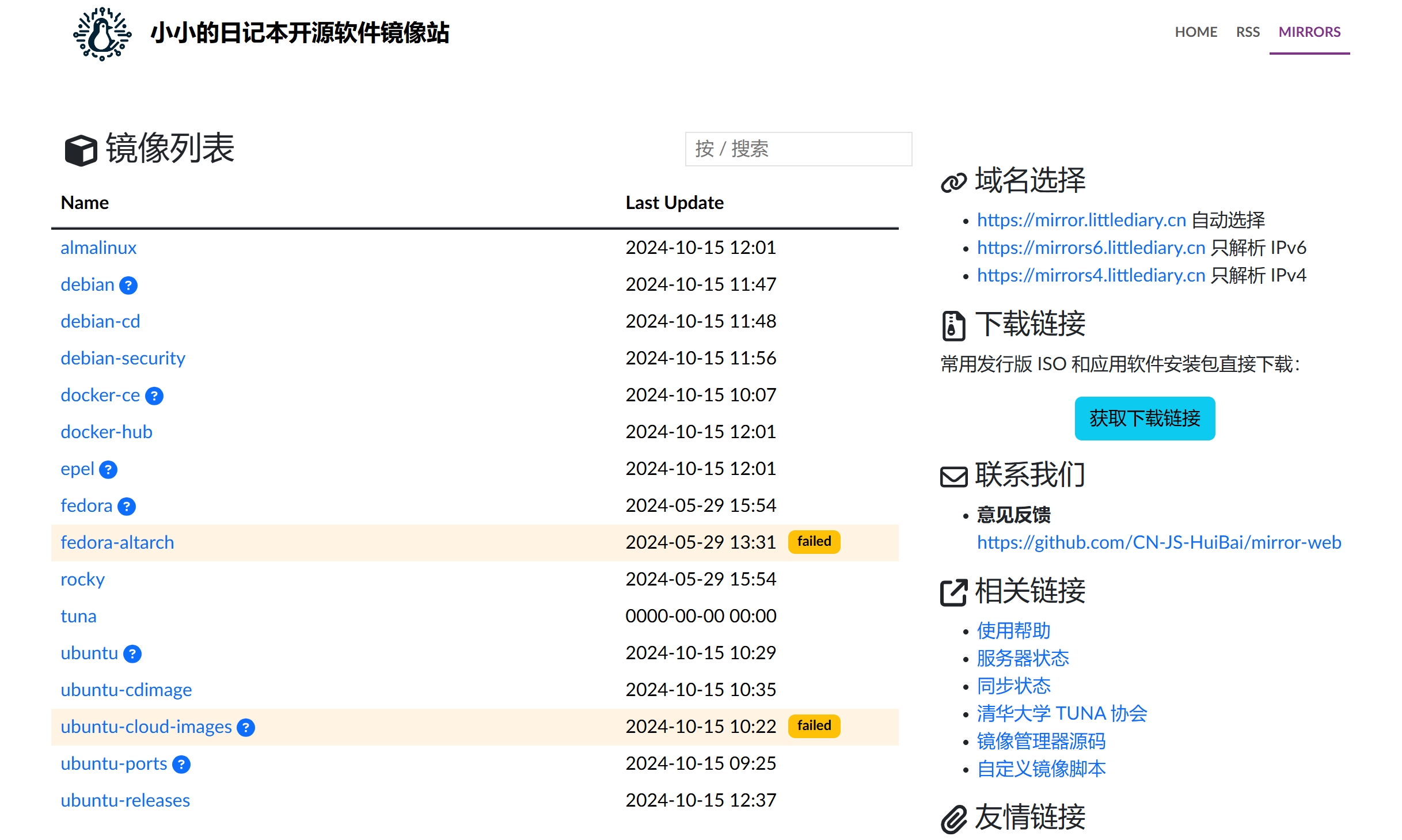Screen dimensions: 1402x840
Task: Focus the 按 / 搜索 search box
Action: coord(798,149)
